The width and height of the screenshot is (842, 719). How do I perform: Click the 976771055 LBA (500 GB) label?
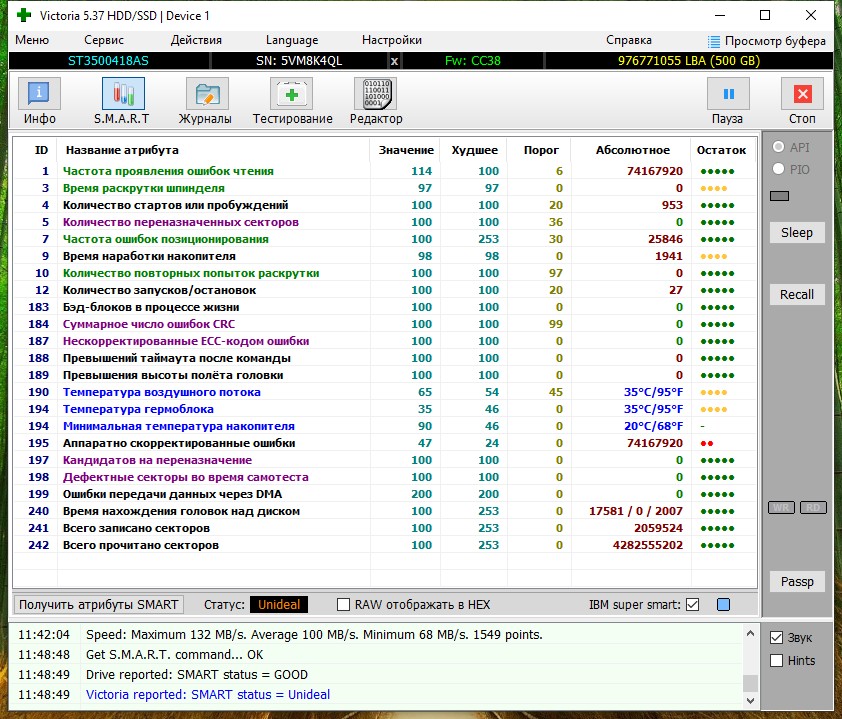(x=689, y=61)
